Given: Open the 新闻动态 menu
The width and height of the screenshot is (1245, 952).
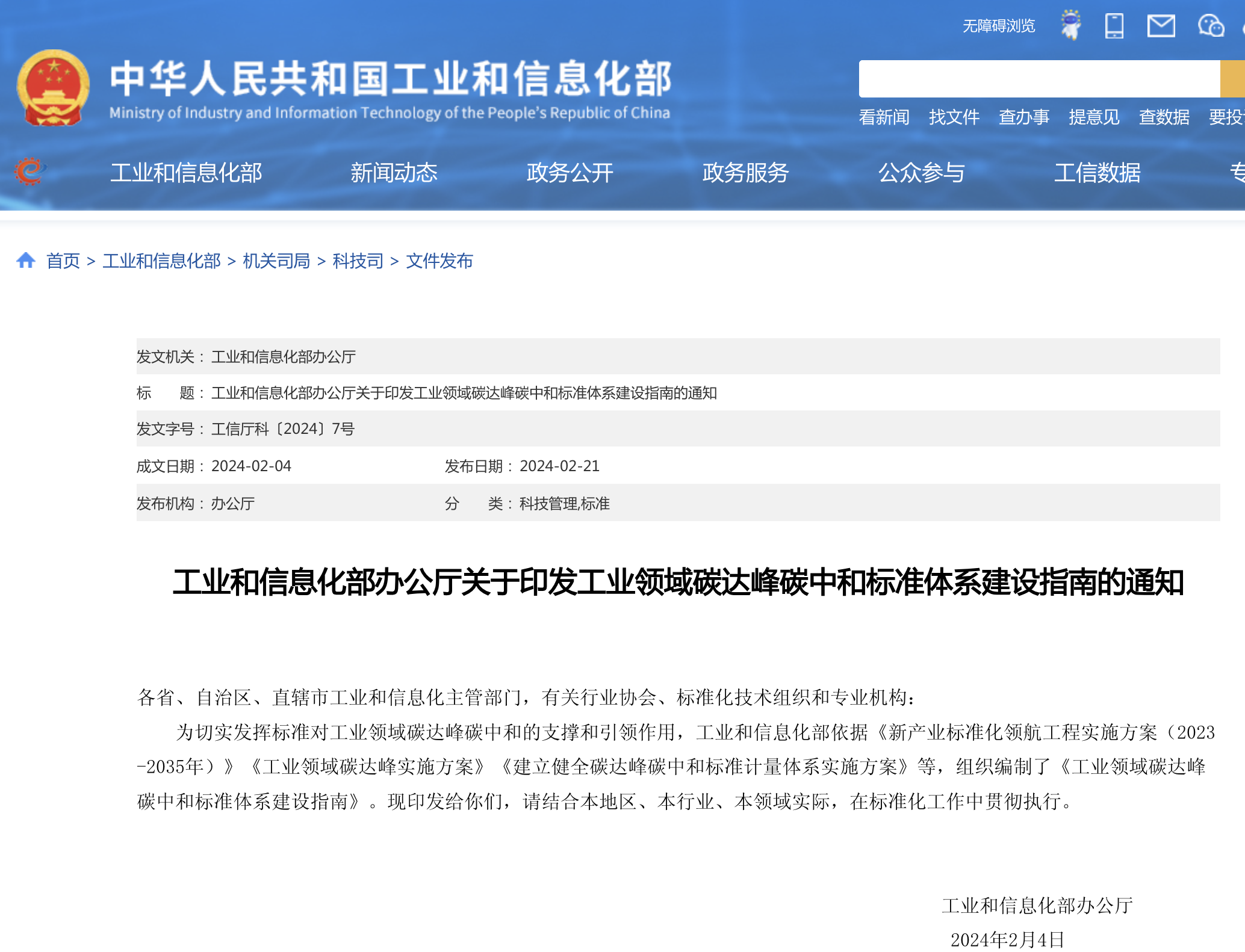Looking at the screenshot, I should 393,173.
